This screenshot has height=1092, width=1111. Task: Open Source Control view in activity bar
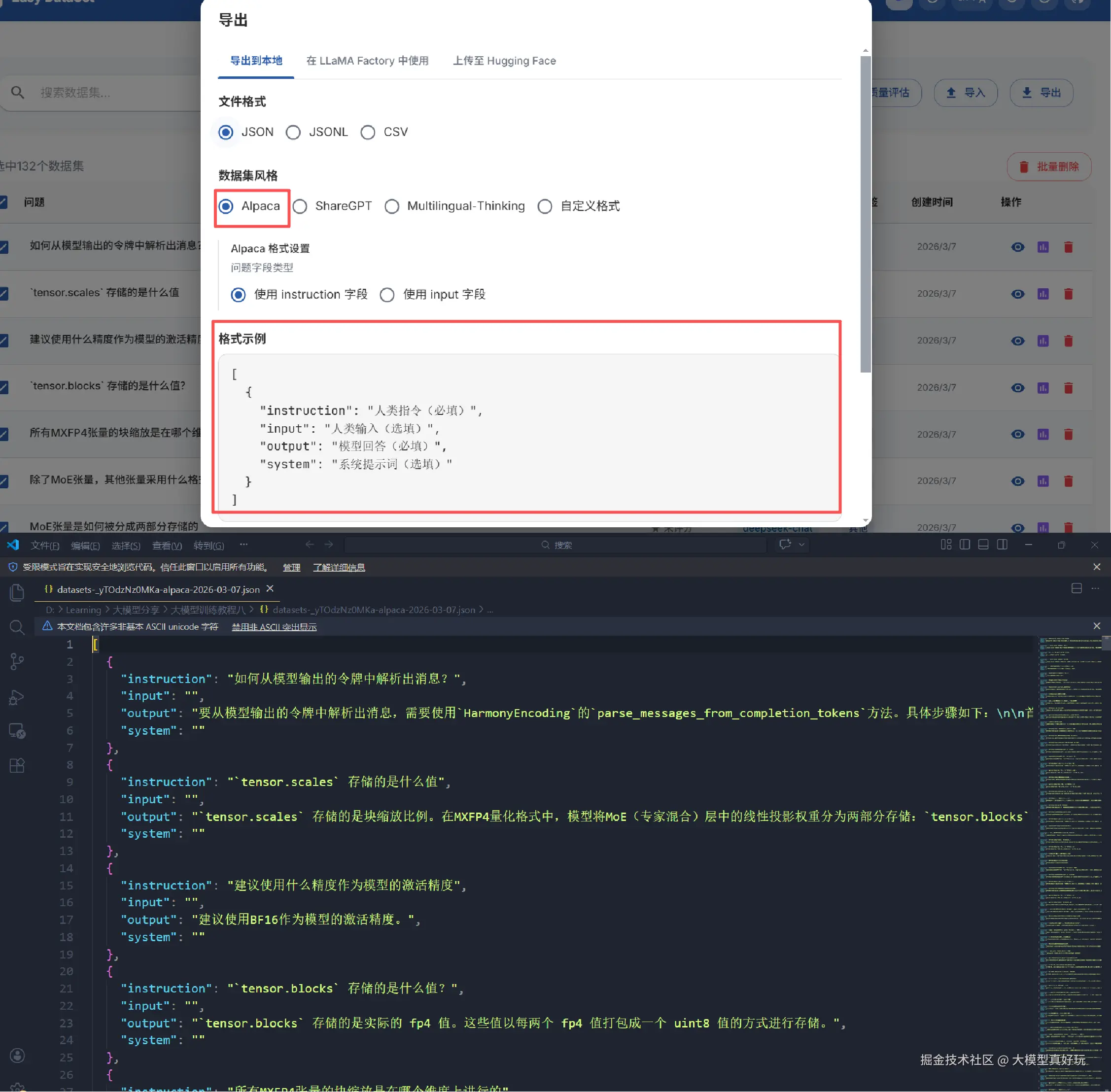(17, 662)
